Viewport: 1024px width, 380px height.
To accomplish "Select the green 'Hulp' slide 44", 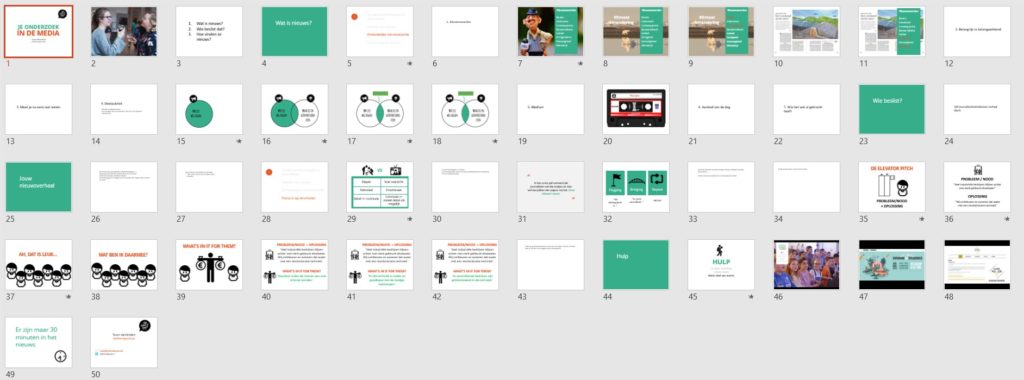I will 636,264.
